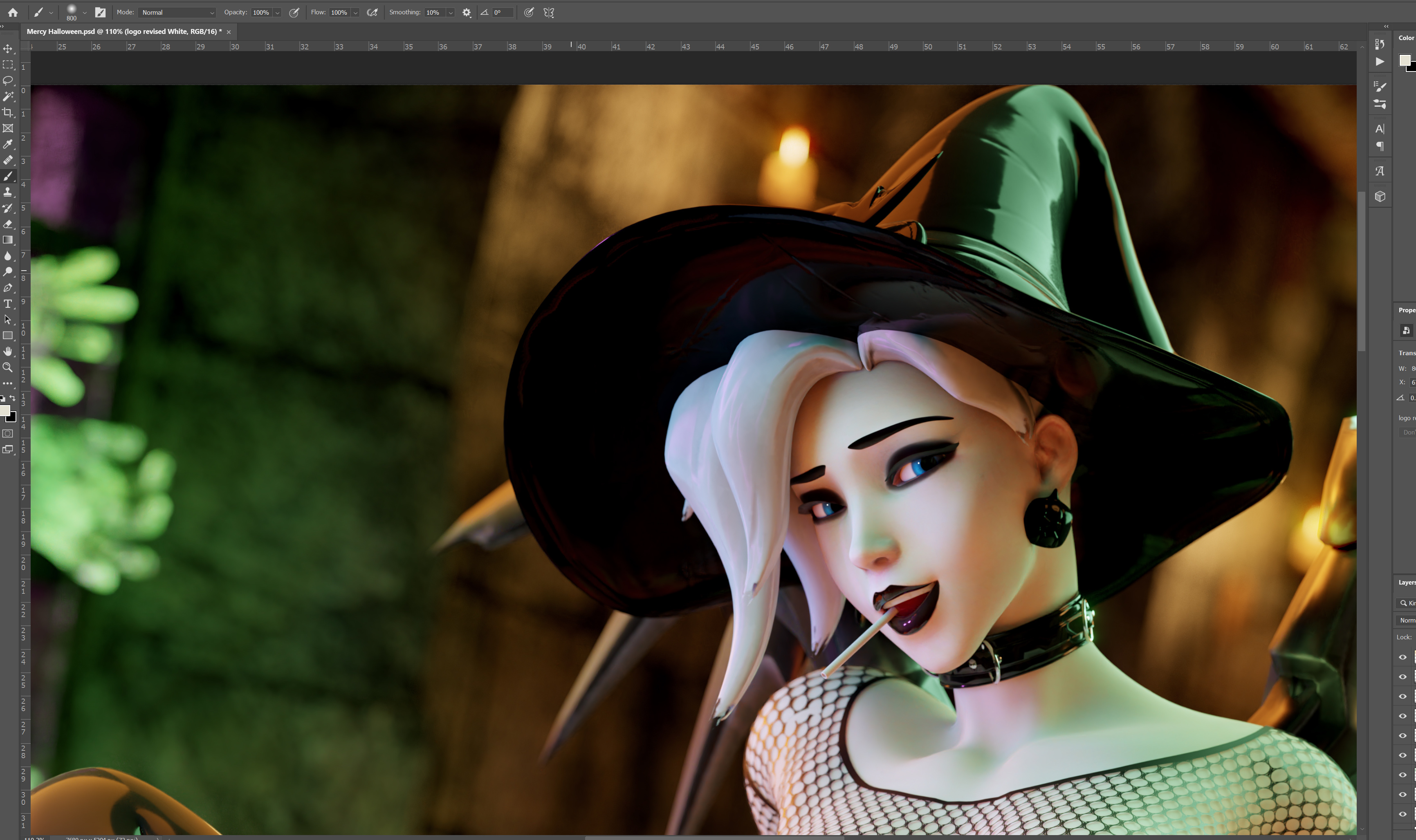Viewport: 1416px width, 840px height.
Task: Toggle the bottommost visible layer eye icon
Action: pos(1403,814)
